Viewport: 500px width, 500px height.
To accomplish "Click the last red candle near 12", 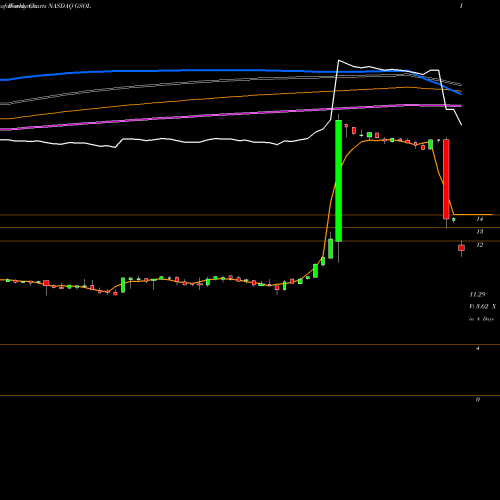I will (461, 248).
